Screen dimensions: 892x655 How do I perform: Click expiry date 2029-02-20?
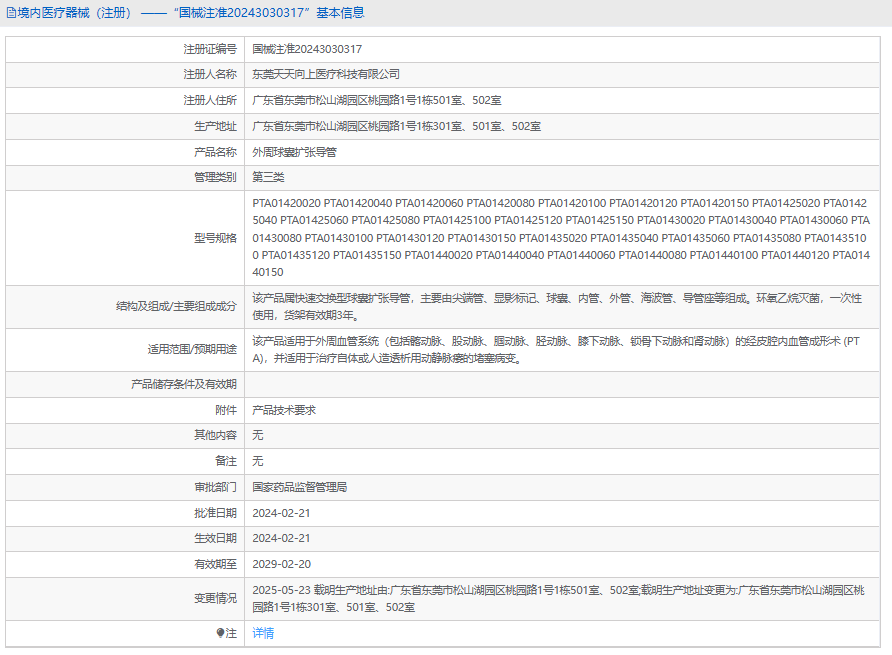[281, 564]
